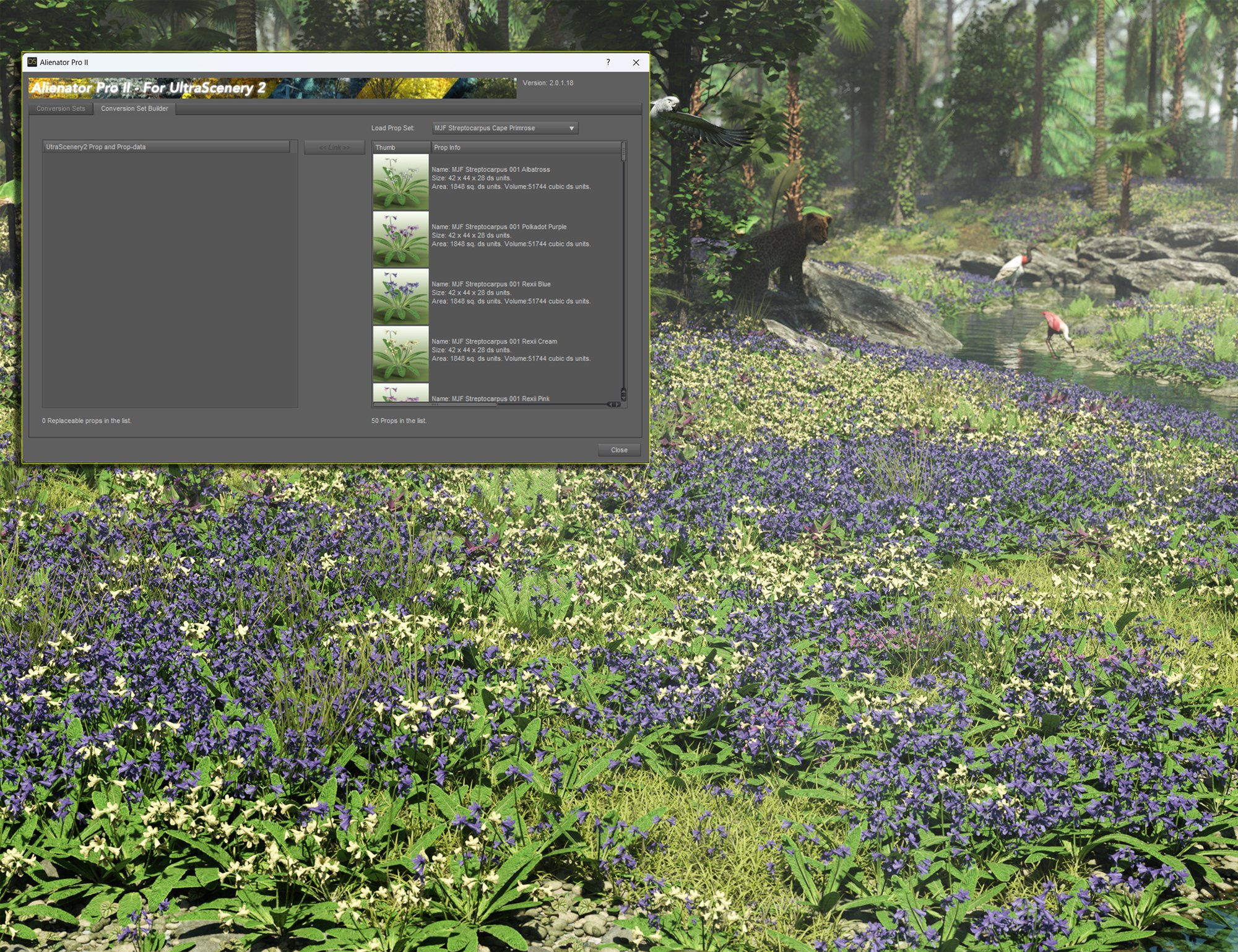Click the Close button
This screenshot has height=952, width=1238.
pos(619,450)
